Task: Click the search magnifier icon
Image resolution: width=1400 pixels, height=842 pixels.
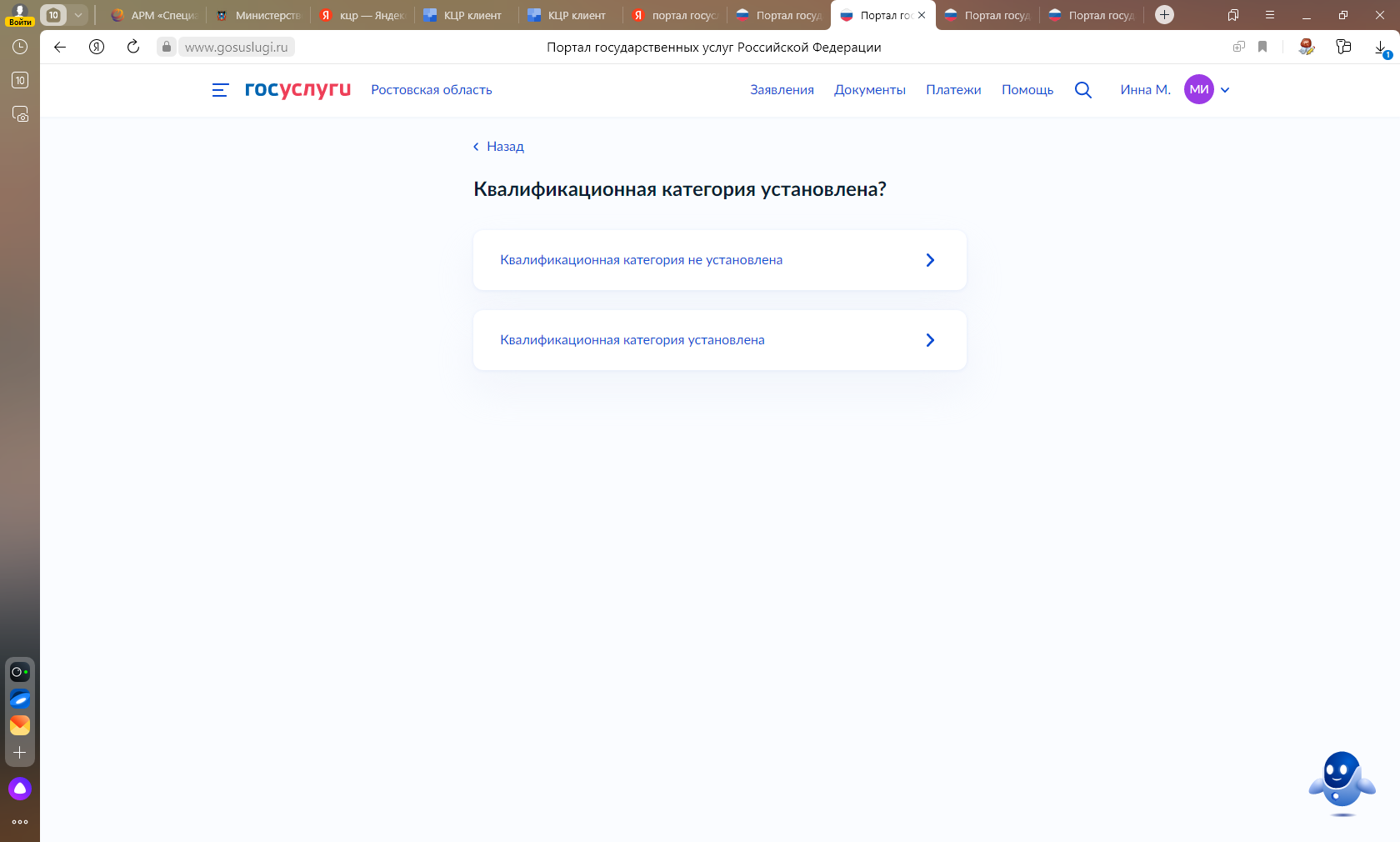Action: tap(1082, 90)
